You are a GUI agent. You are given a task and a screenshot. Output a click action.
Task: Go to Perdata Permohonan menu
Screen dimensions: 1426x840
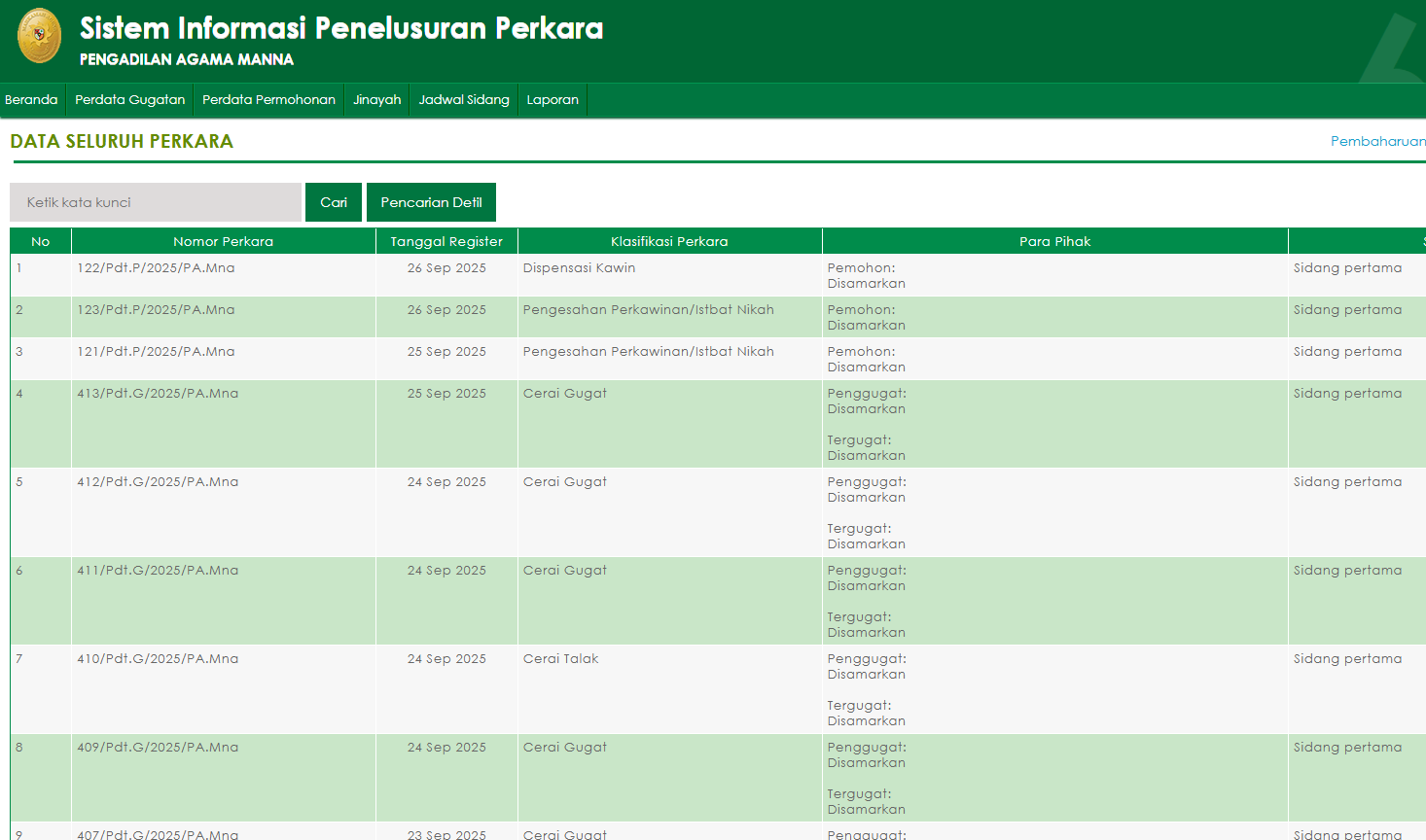coord(268,100)
